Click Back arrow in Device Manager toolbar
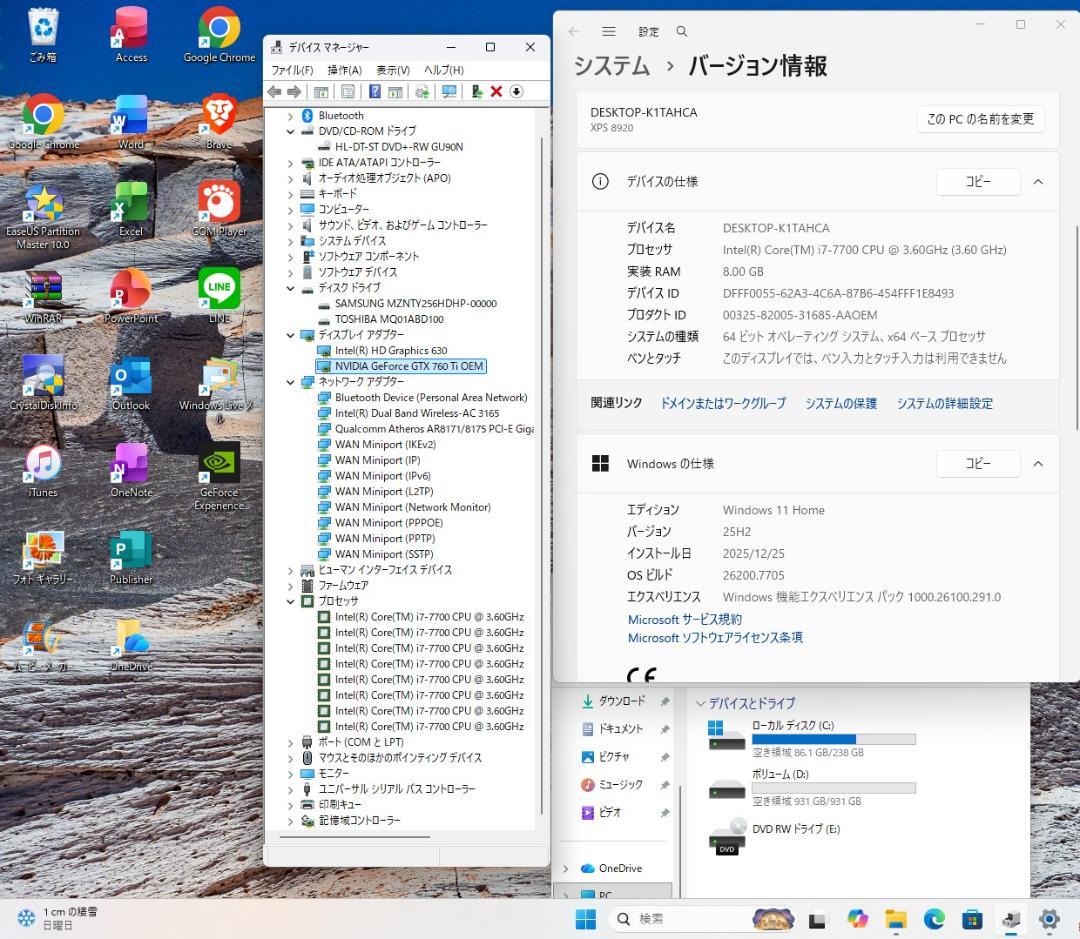This screenshot has height=939, width=1080. click(274, 92)
